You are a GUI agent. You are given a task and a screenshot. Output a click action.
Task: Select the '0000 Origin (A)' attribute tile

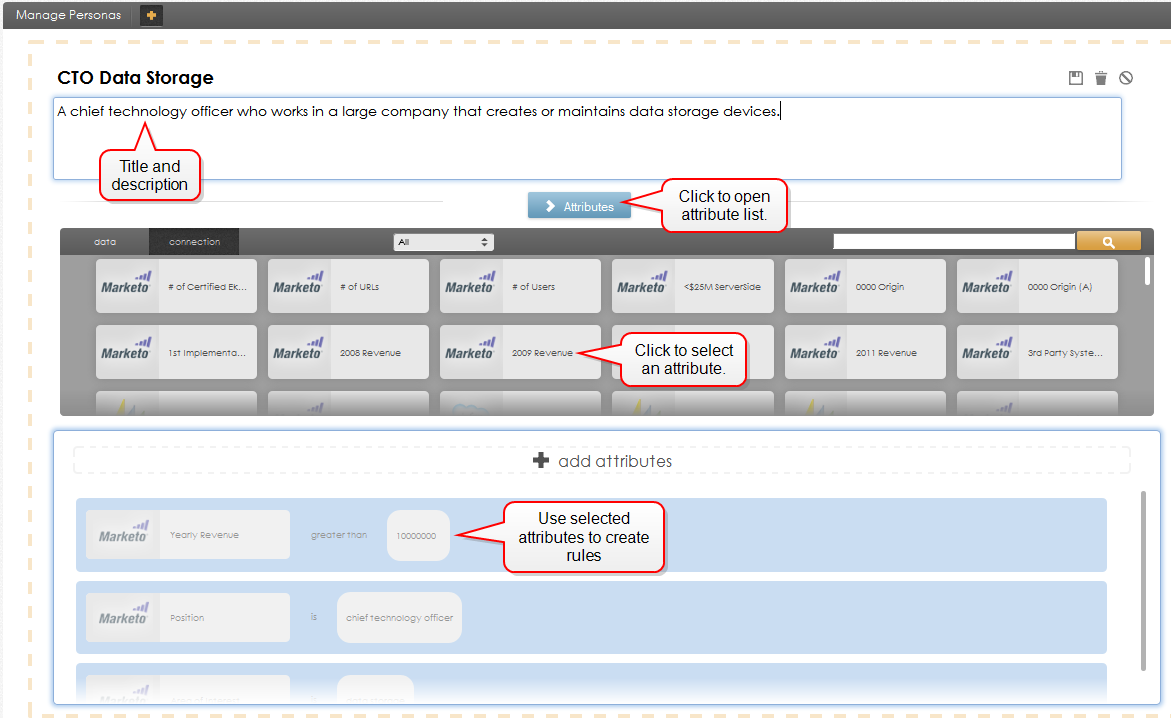tap(1037, 287)
